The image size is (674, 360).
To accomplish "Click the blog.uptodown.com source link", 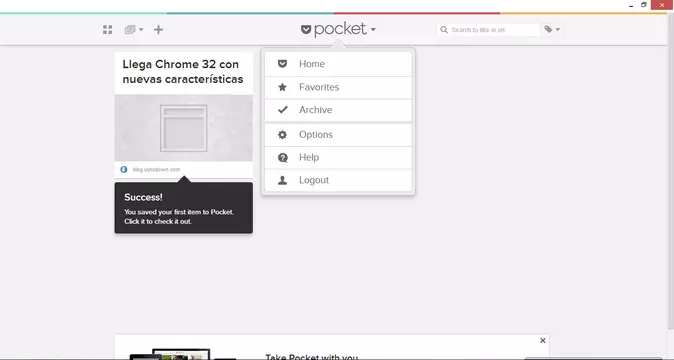I will [156, 170].
